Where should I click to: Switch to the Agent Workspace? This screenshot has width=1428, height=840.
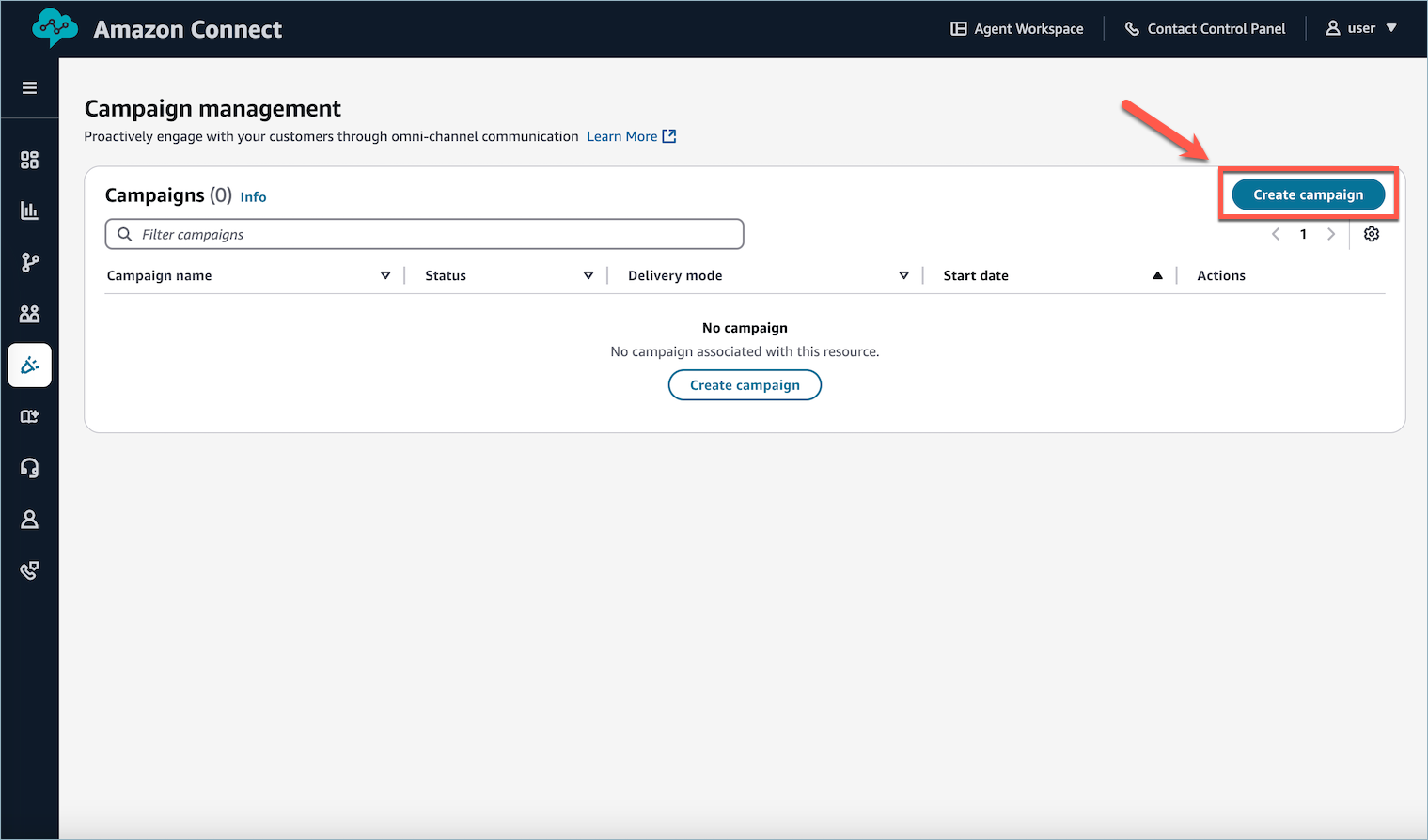[x=1016, y=28]
